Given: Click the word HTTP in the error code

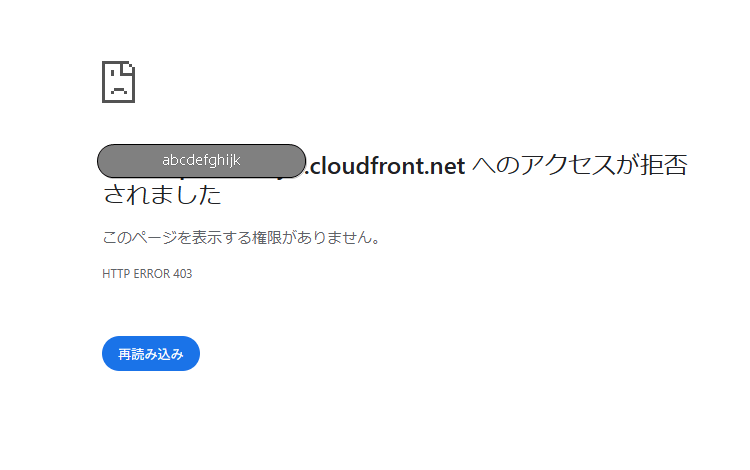Looking at the screenshot, I should point(116,274).
